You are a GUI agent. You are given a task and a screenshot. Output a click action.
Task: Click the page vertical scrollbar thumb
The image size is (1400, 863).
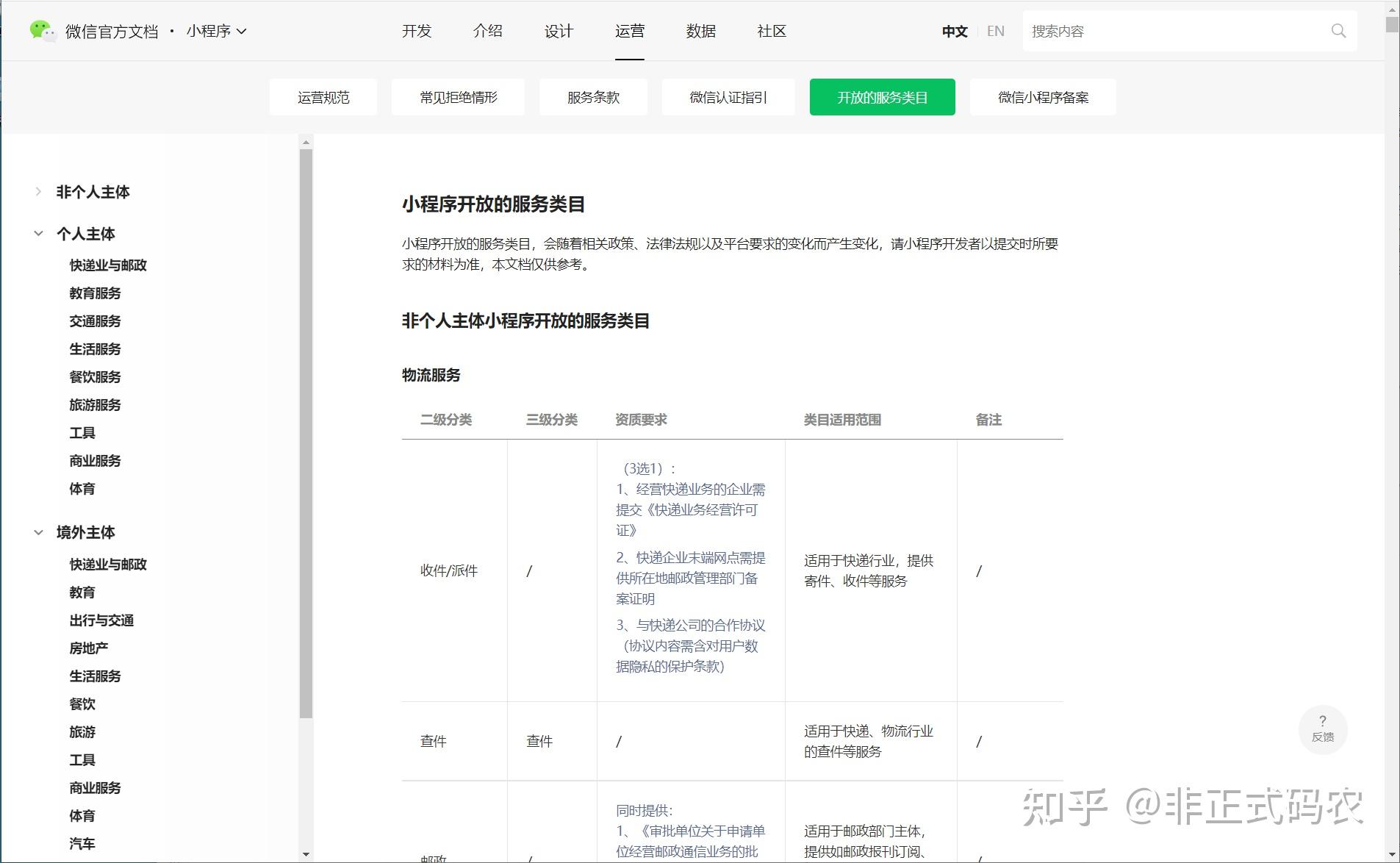[x=1392, y=24]
